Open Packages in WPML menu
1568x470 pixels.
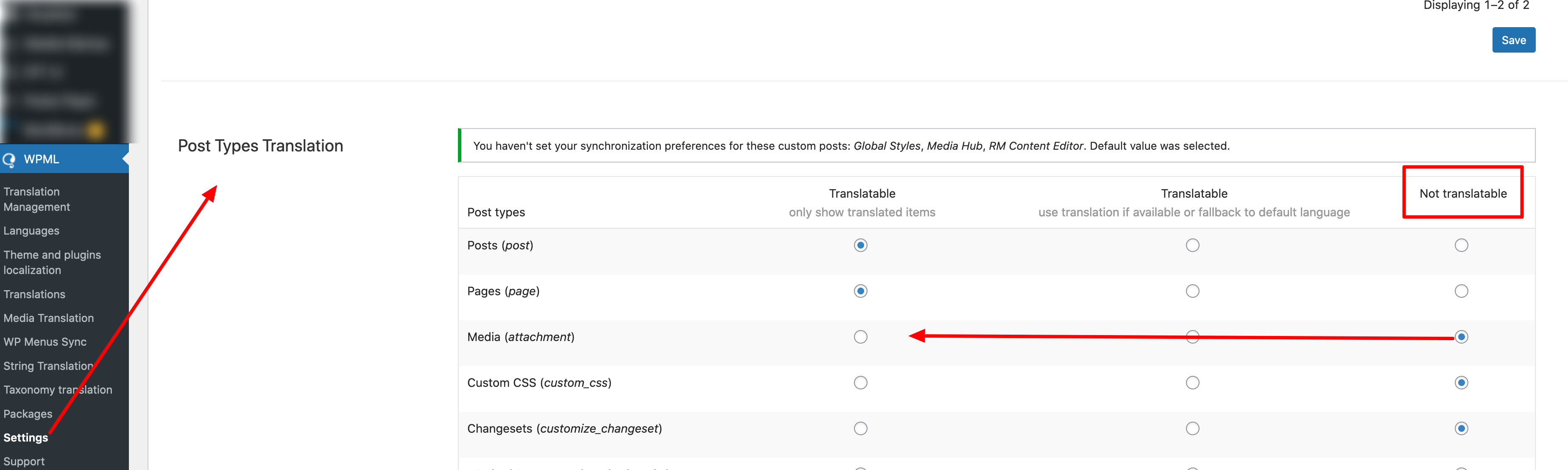click(x=28, y=414)
